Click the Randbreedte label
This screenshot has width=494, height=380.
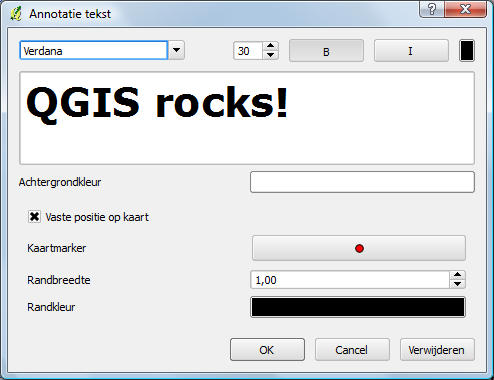[x=59, y=280]
